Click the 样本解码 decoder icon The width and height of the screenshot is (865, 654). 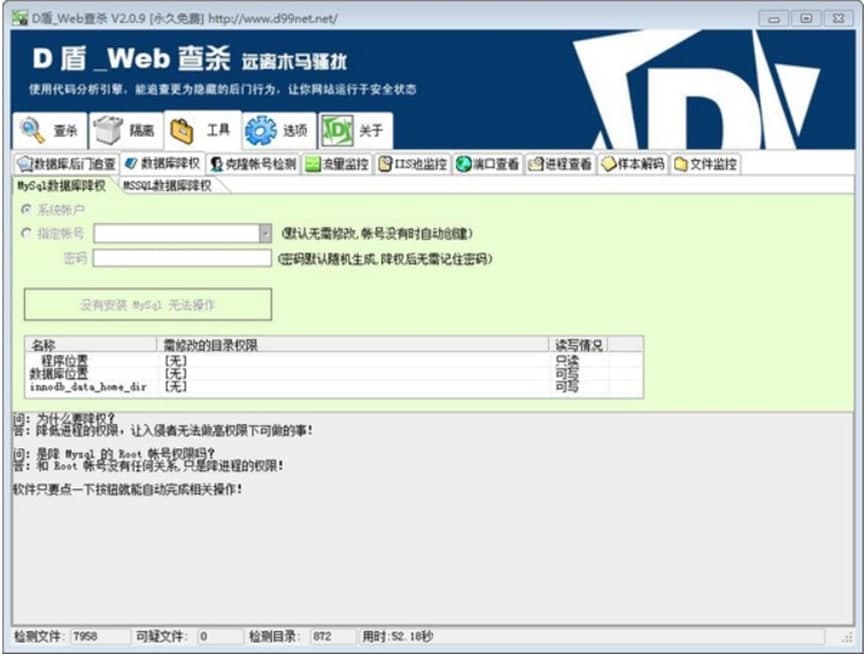(x=607, y=162)
